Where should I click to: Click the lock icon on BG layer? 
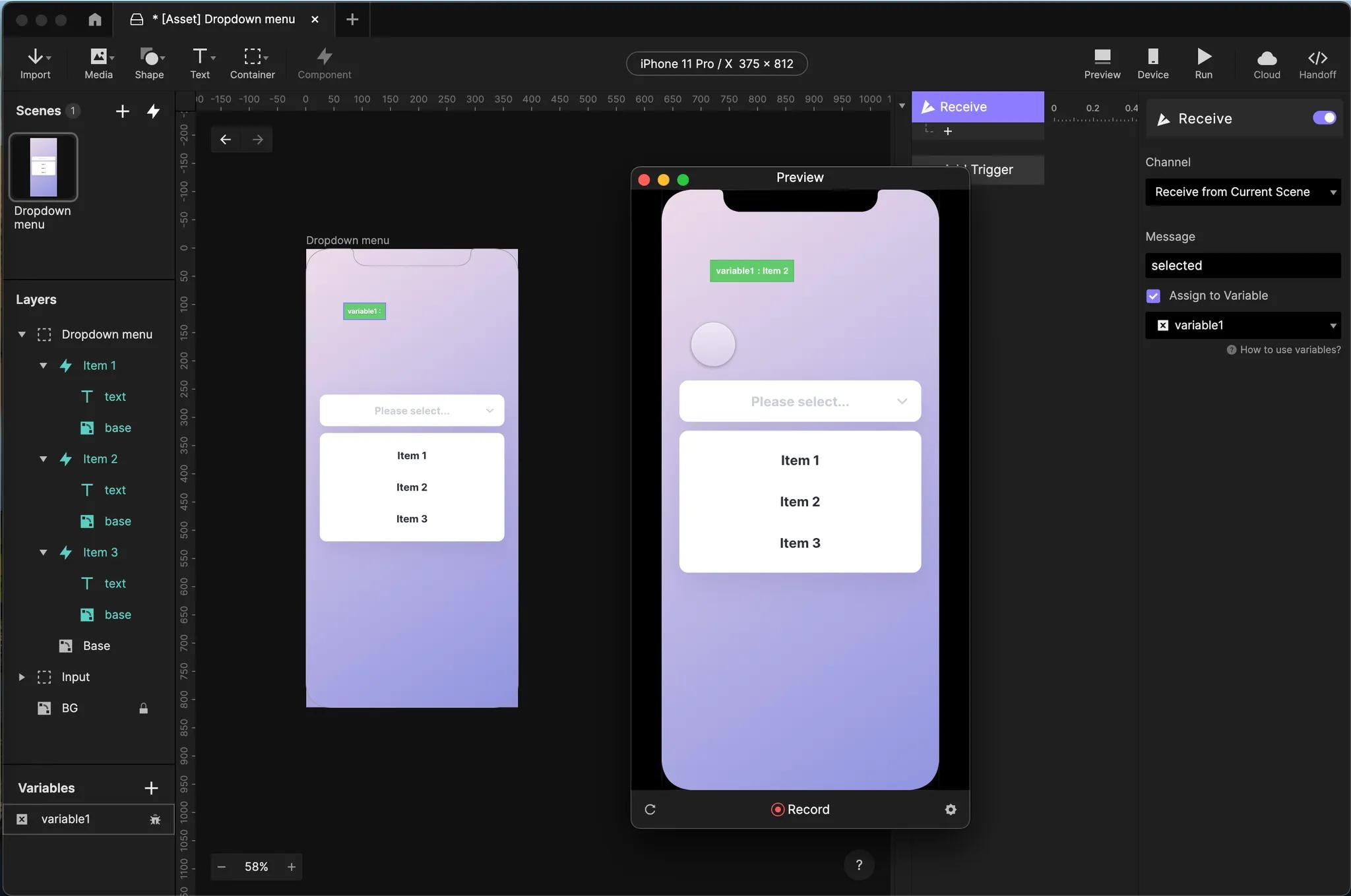coord(143,709)
